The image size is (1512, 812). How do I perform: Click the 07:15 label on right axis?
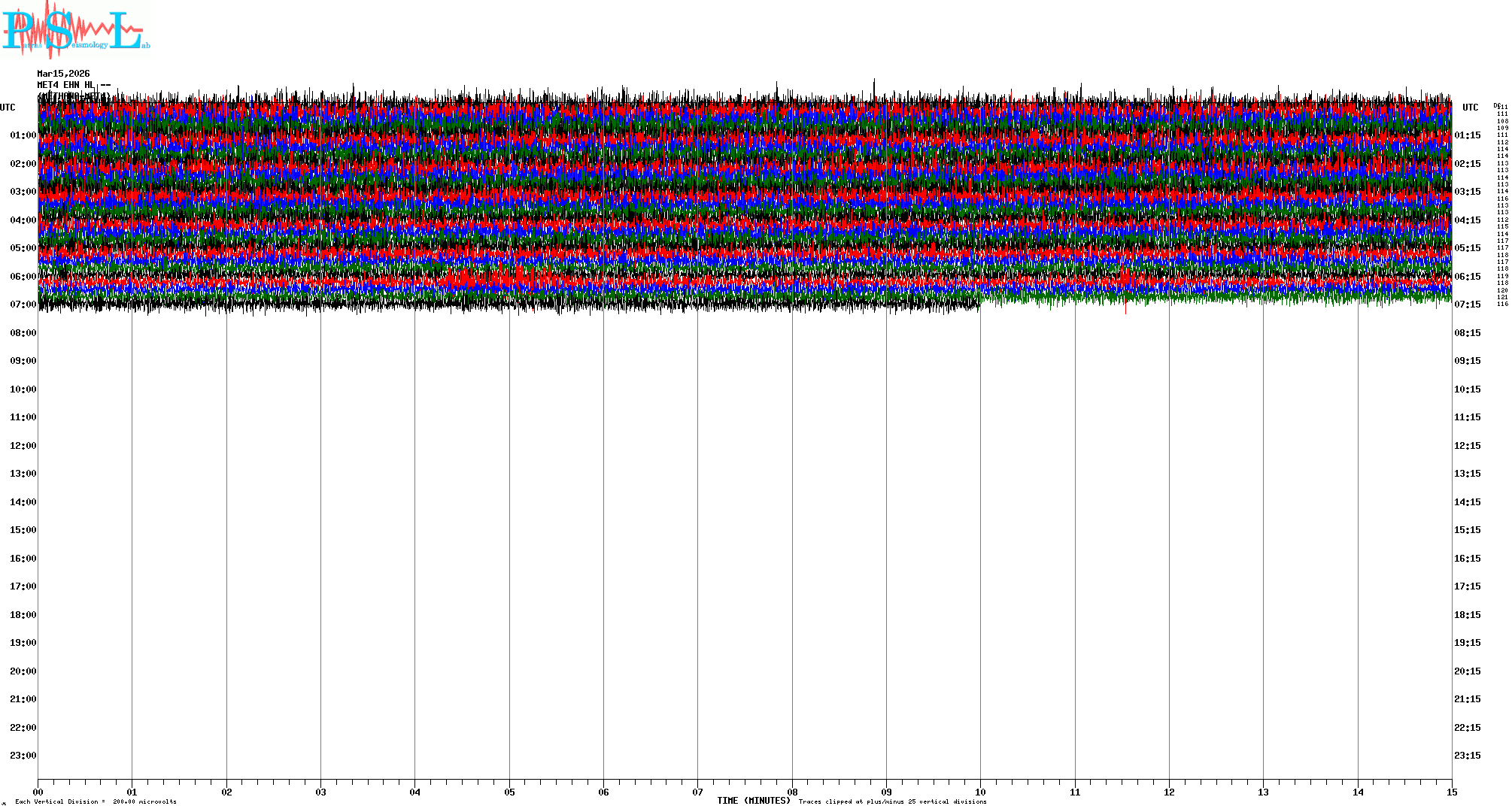1467,304
